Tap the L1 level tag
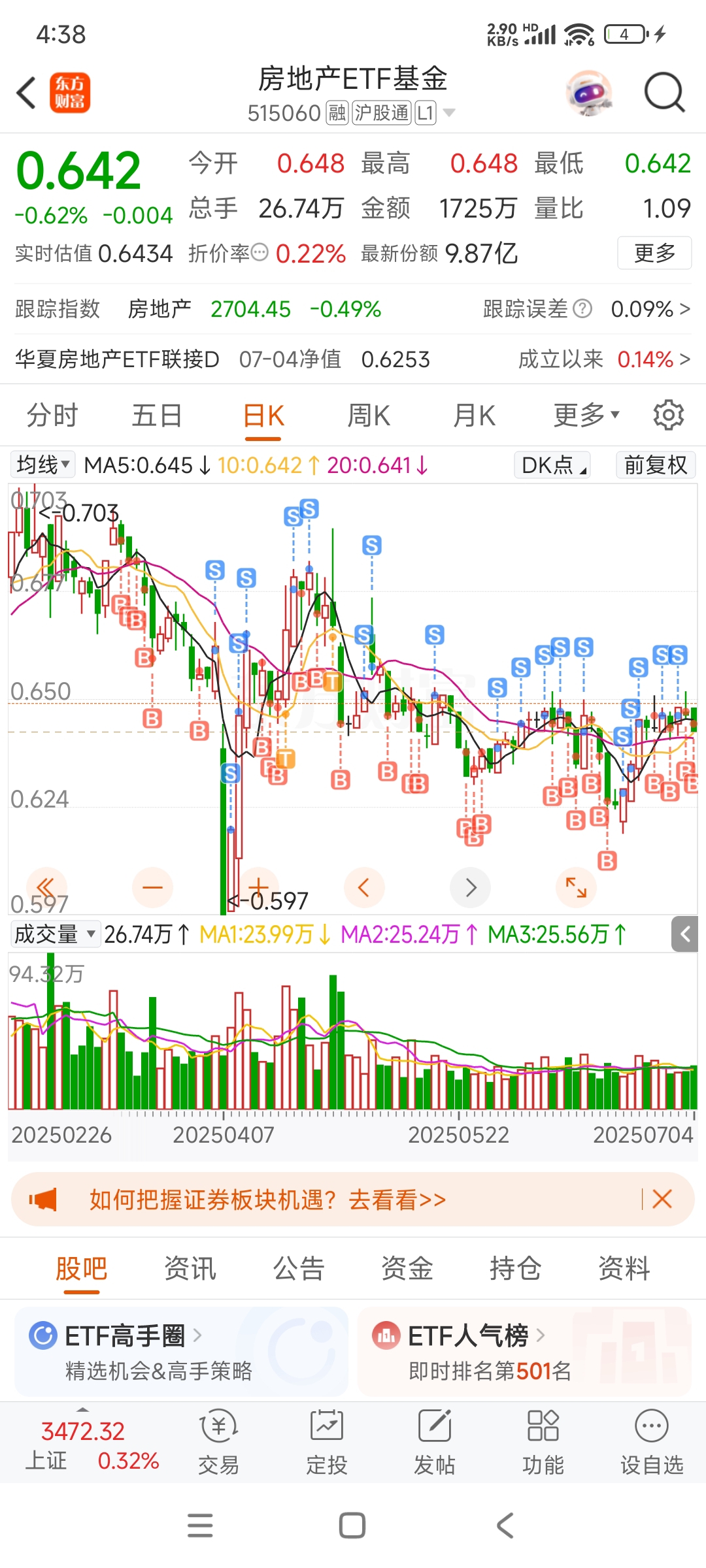This screenshot has width=706, height=1568. (x=426, y=113)
